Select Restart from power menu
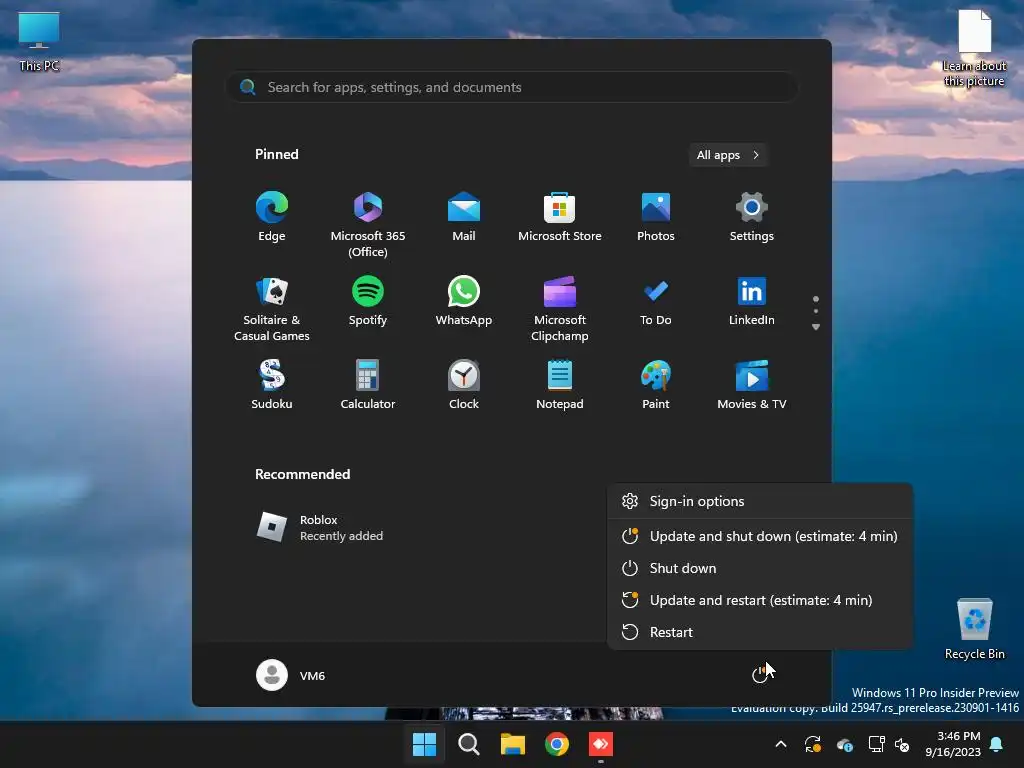The height and width of the screenshot is (768, 1024). [x=760, y=632]
